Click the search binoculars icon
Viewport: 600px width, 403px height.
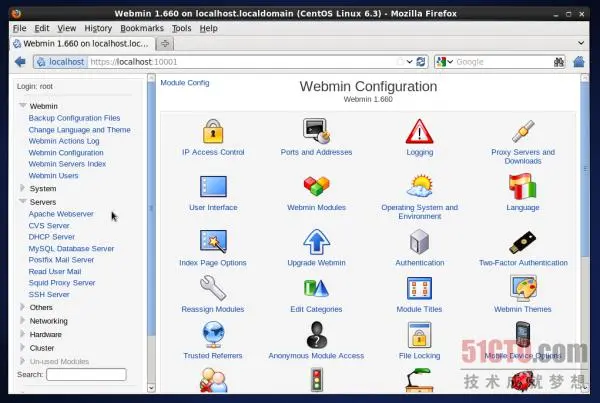tap(559, 62)
